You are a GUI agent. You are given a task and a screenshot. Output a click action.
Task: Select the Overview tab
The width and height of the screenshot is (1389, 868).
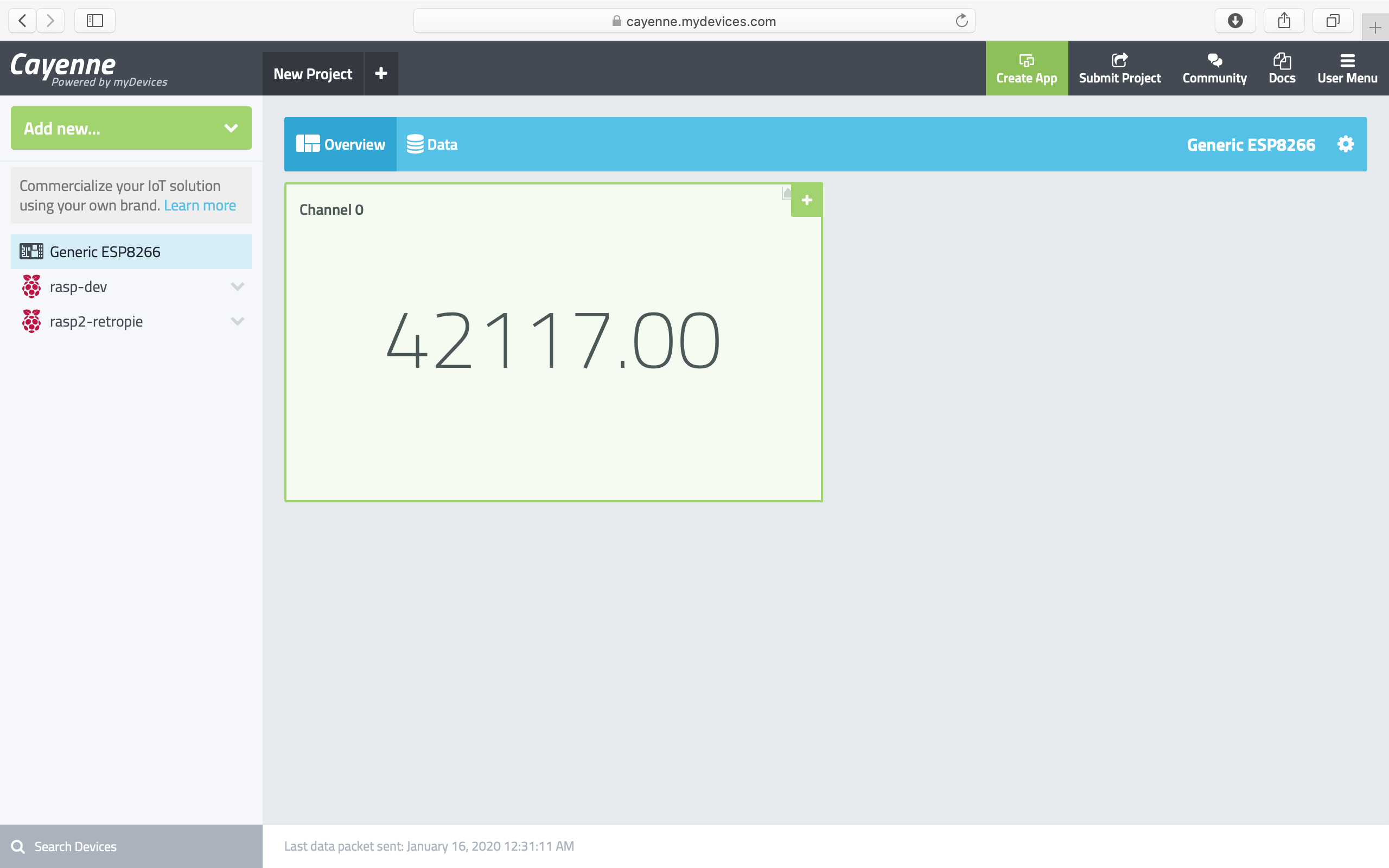click(x=340, y=145)
